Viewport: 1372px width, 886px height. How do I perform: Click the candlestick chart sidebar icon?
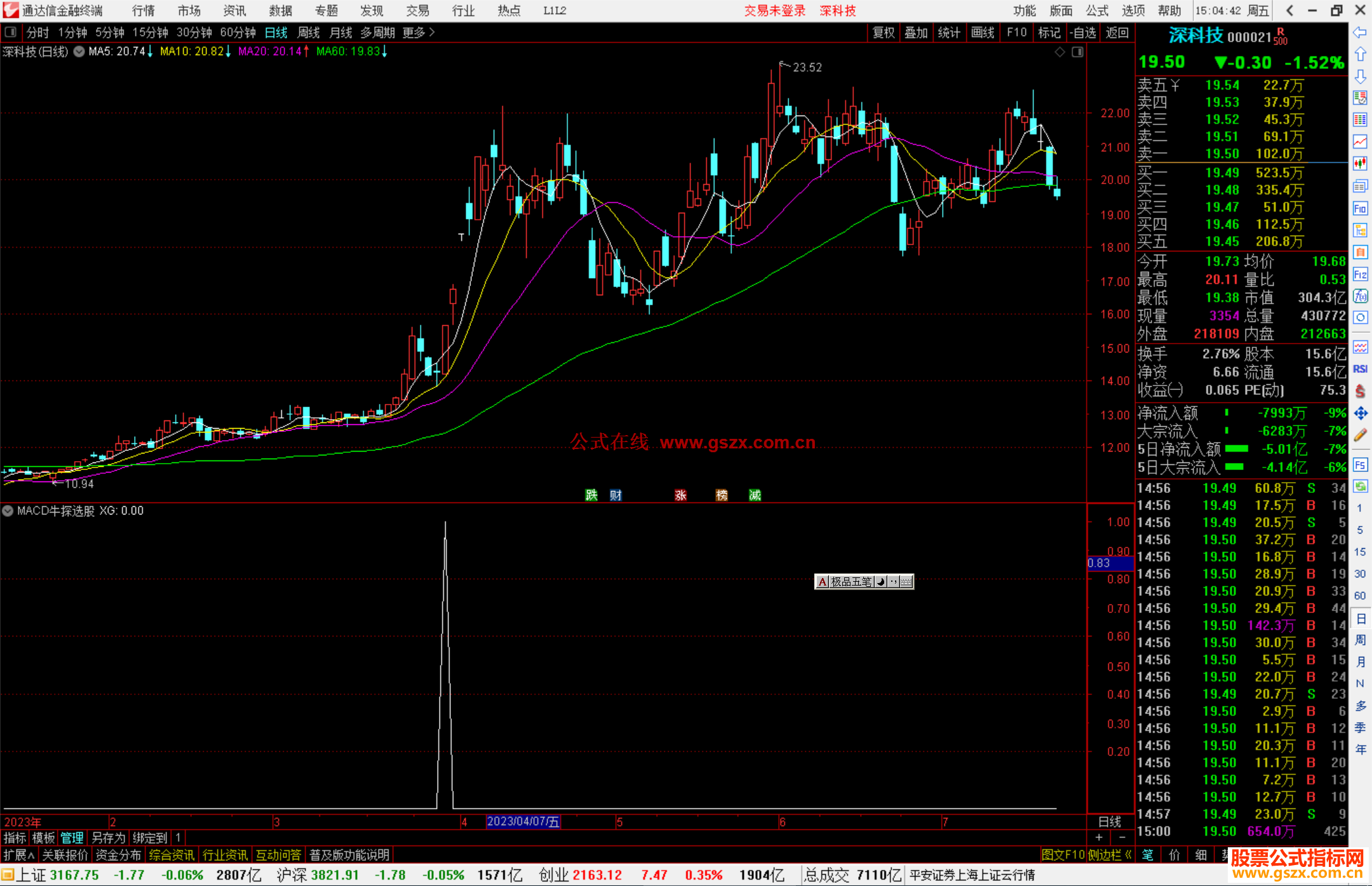(1360, 164)
